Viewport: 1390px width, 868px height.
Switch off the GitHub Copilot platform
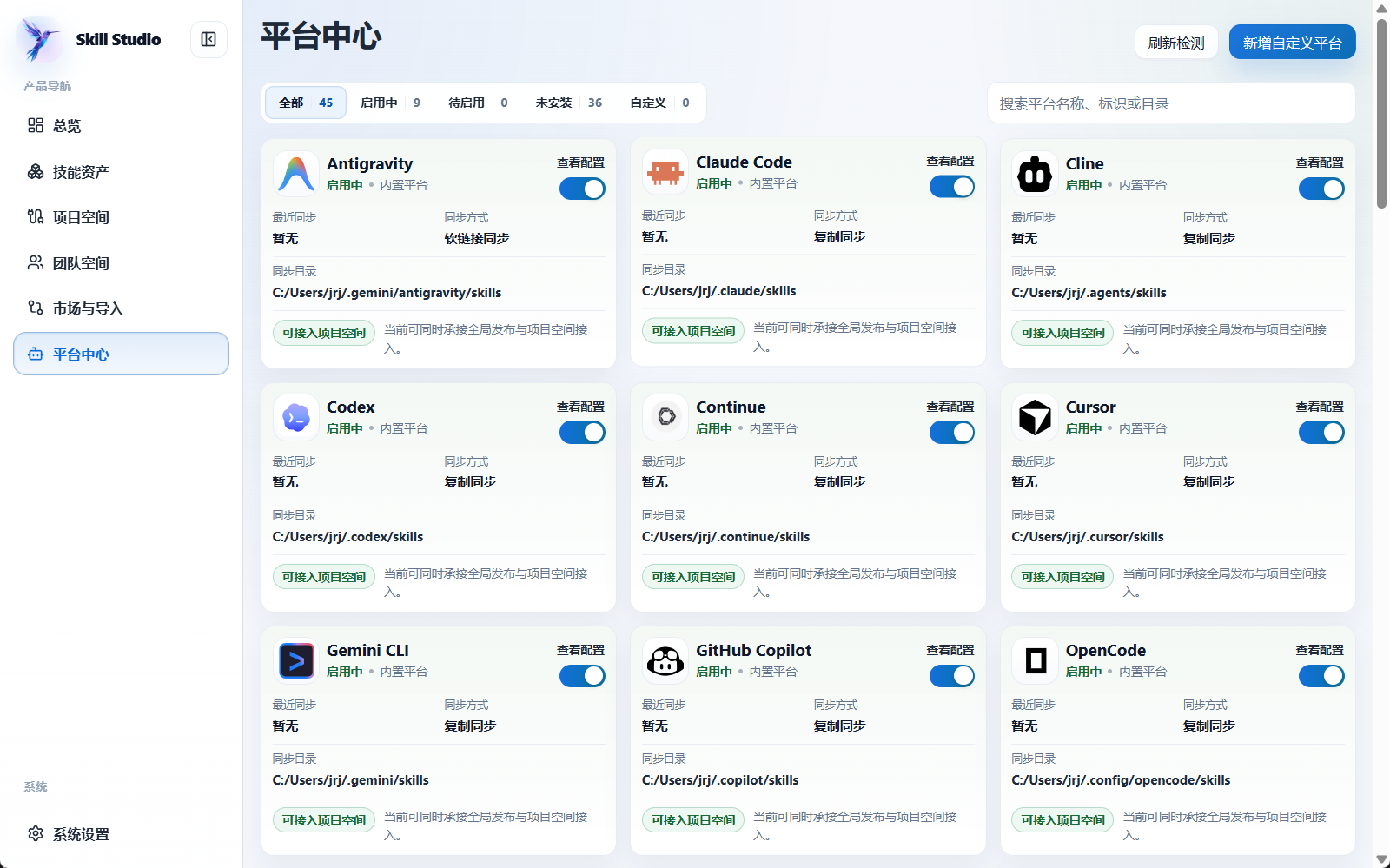point(952,675)
